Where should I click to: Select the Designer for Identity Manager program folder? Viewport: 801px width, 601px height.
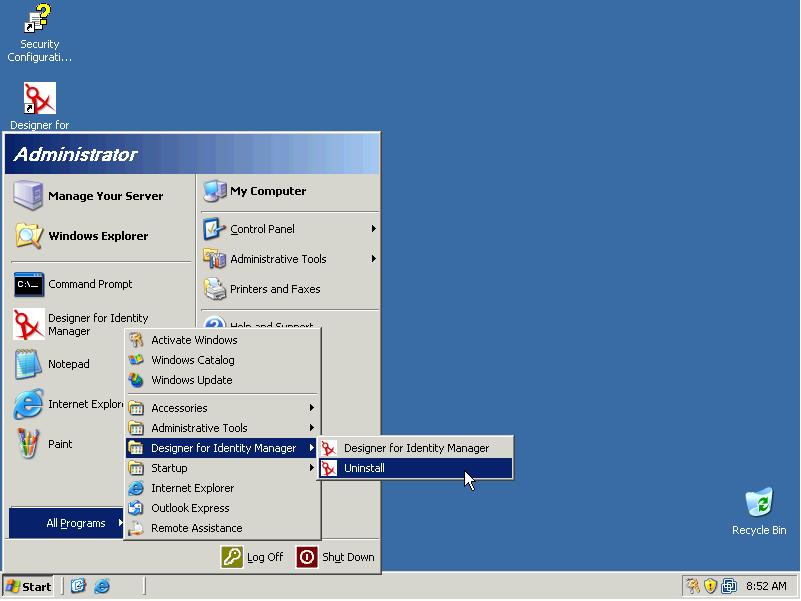(x=223, y=448)
